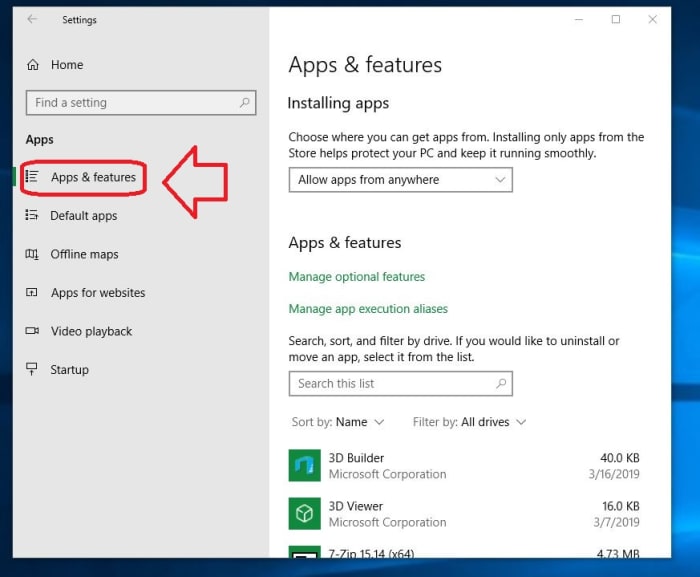Click the 40.0 KB size of 3D Builder

click(x=620, y=458)
